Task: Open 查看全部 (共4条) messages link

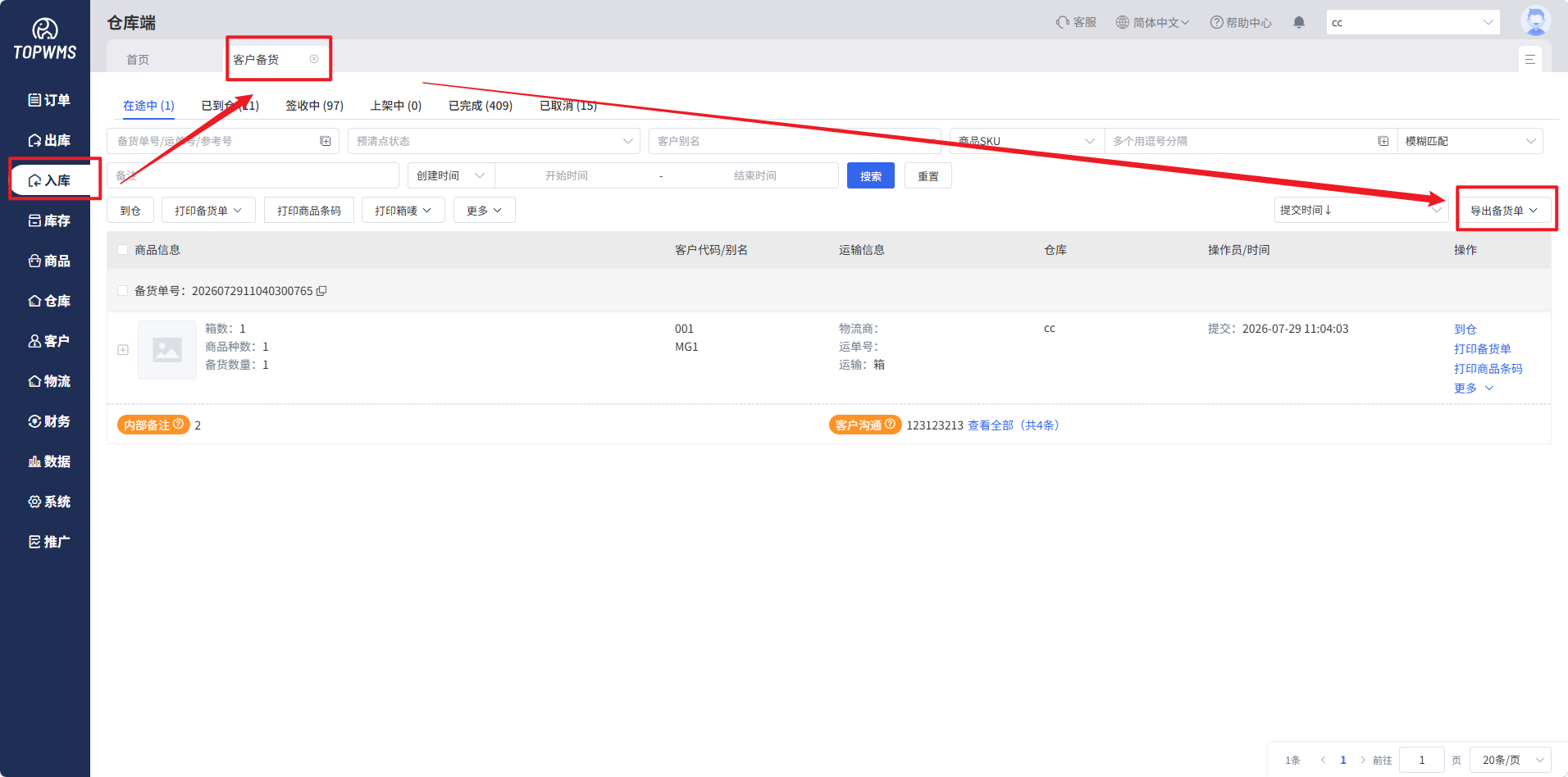Action: [x=1014, y=425]
